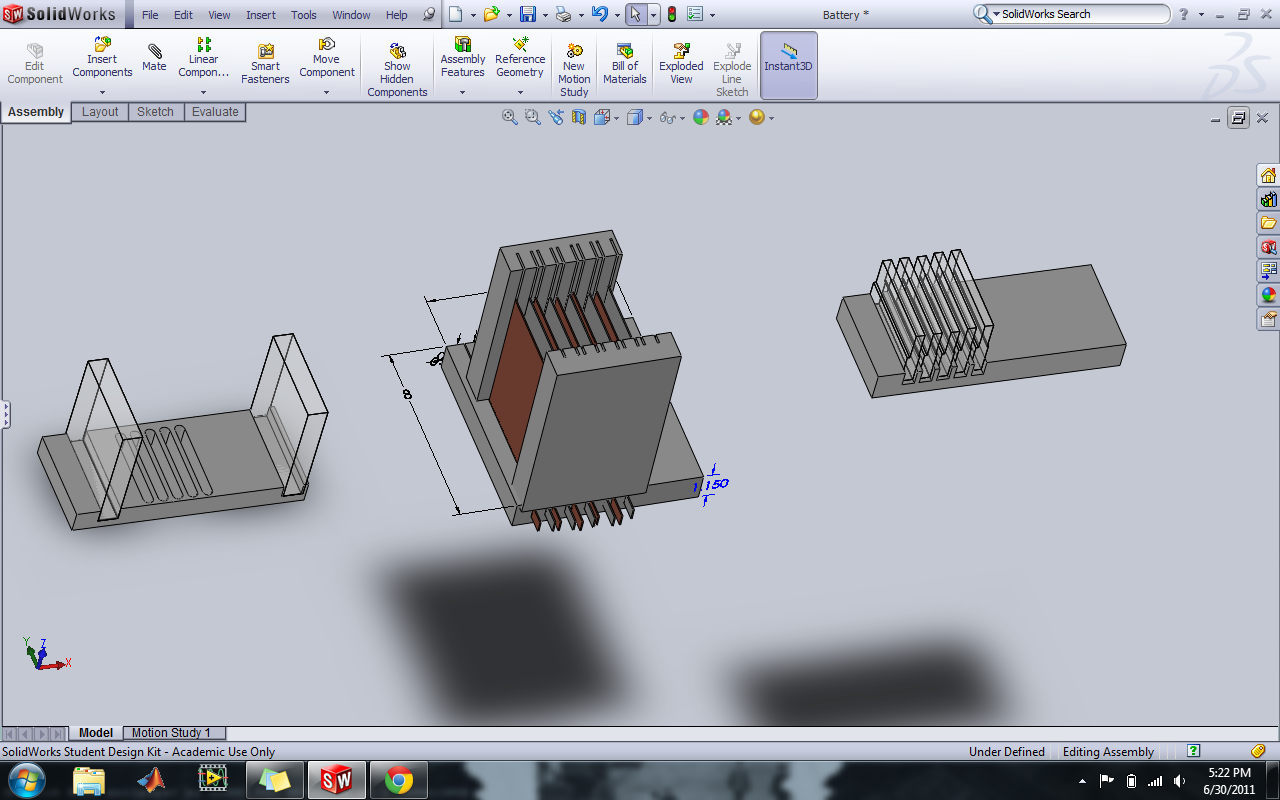Viewport: 1280px width, 800px height.
Task: Switch to Motion Study 1 tab
Action: pos(171,733)
